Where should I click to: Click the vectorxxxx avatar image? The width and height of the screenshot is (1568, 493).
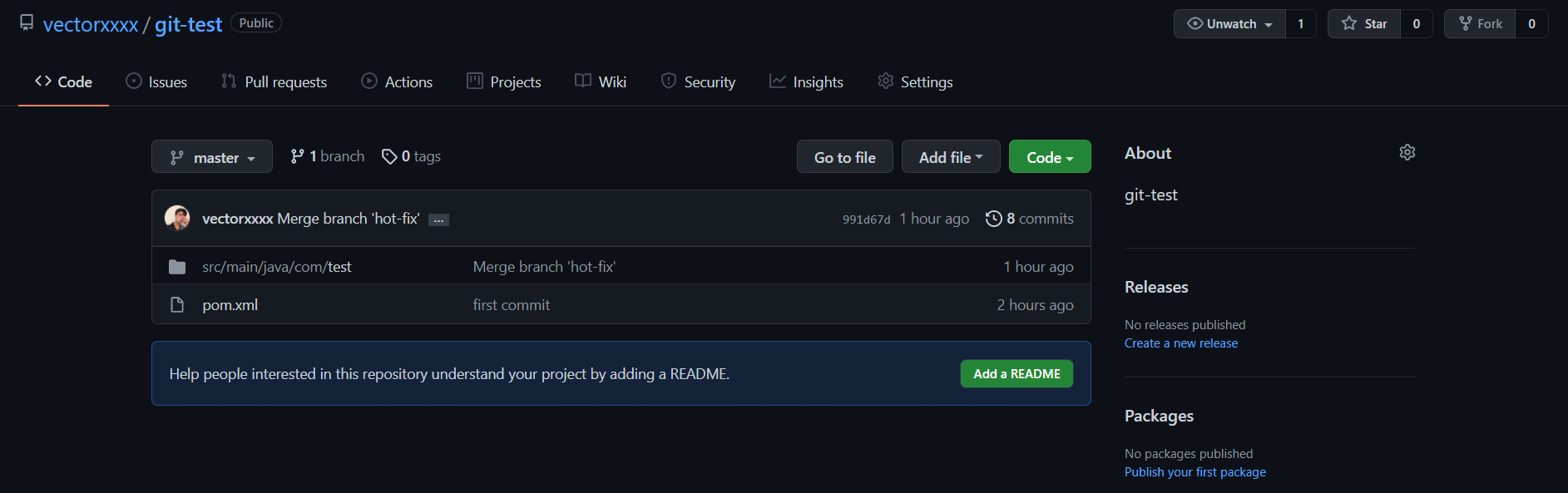click(177, 218)
